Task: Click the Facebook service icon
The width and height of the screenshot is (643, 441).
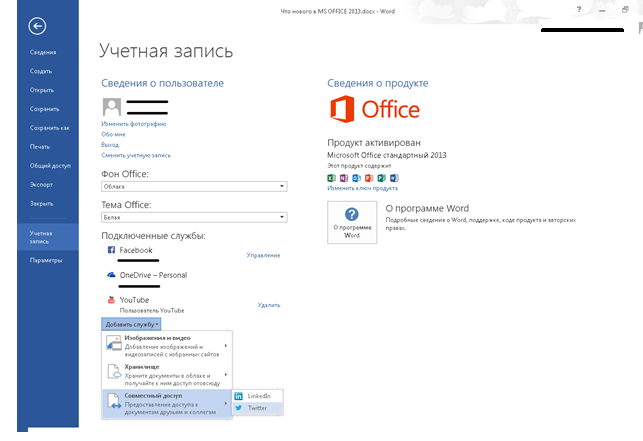Action: pos(111,250)
